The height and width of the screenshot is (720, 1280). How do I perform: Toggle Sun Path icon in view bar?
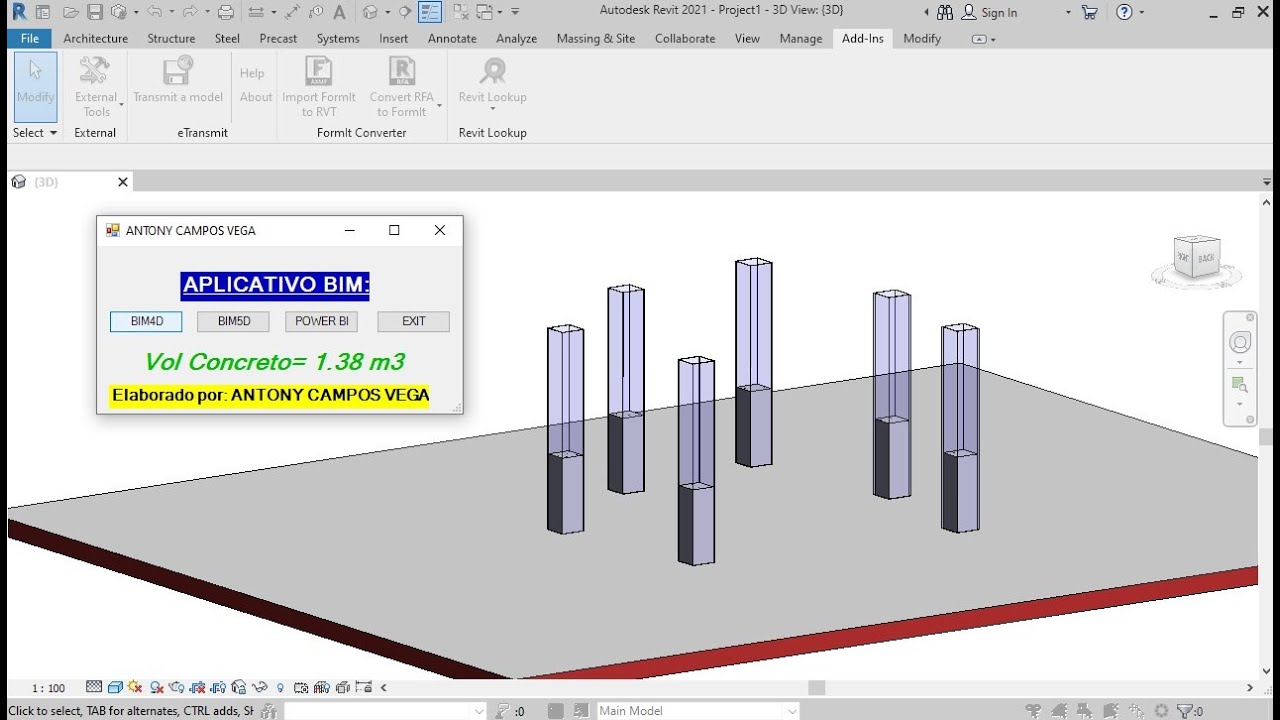(x=135, y=687)
